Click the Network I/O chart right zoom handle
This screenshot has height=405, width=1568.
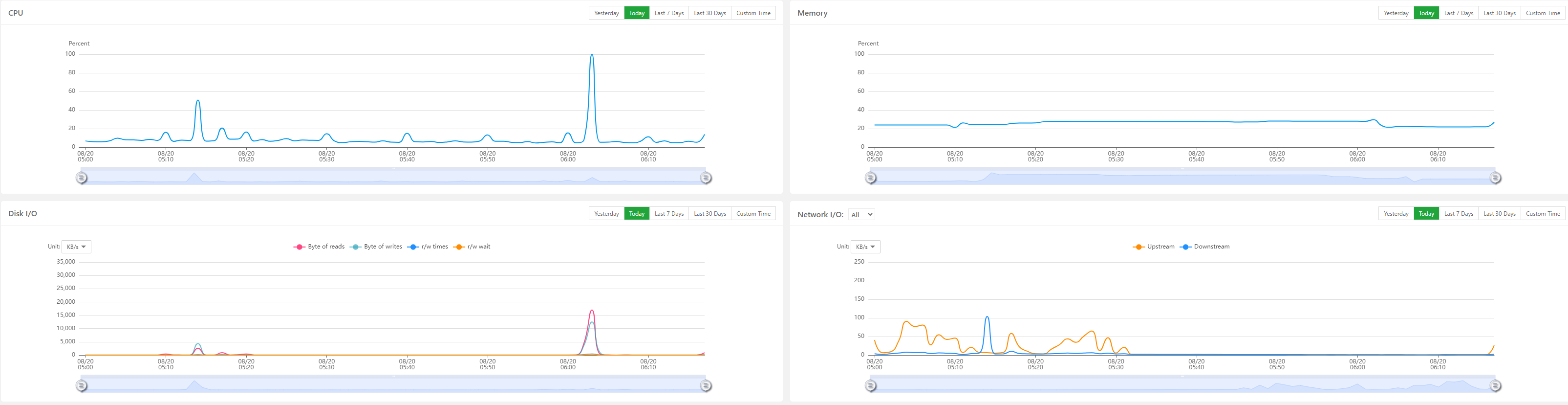pos(1495,385)
